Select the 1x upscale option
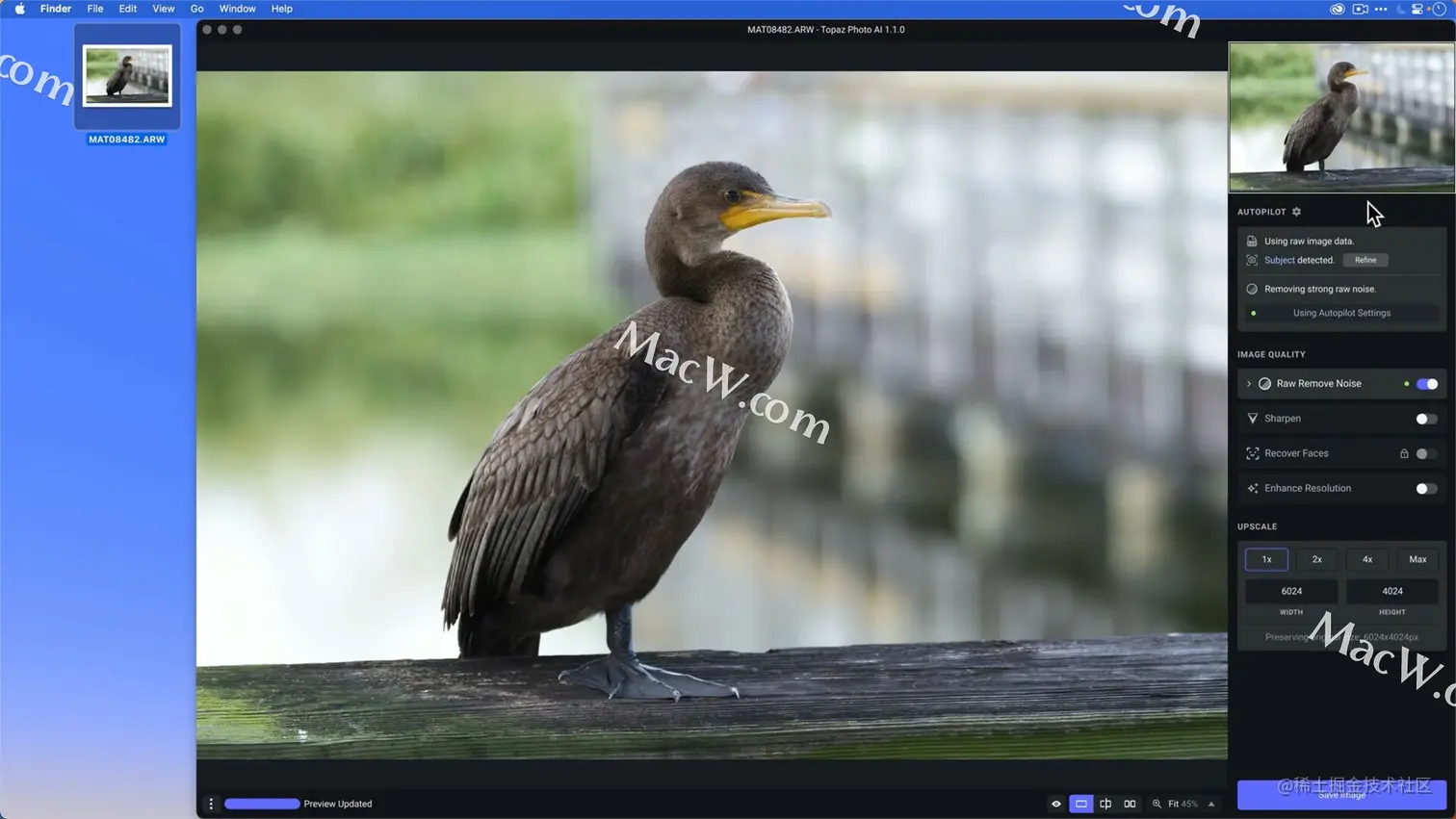The image size is (1456, 819). tap(1266, 559)
